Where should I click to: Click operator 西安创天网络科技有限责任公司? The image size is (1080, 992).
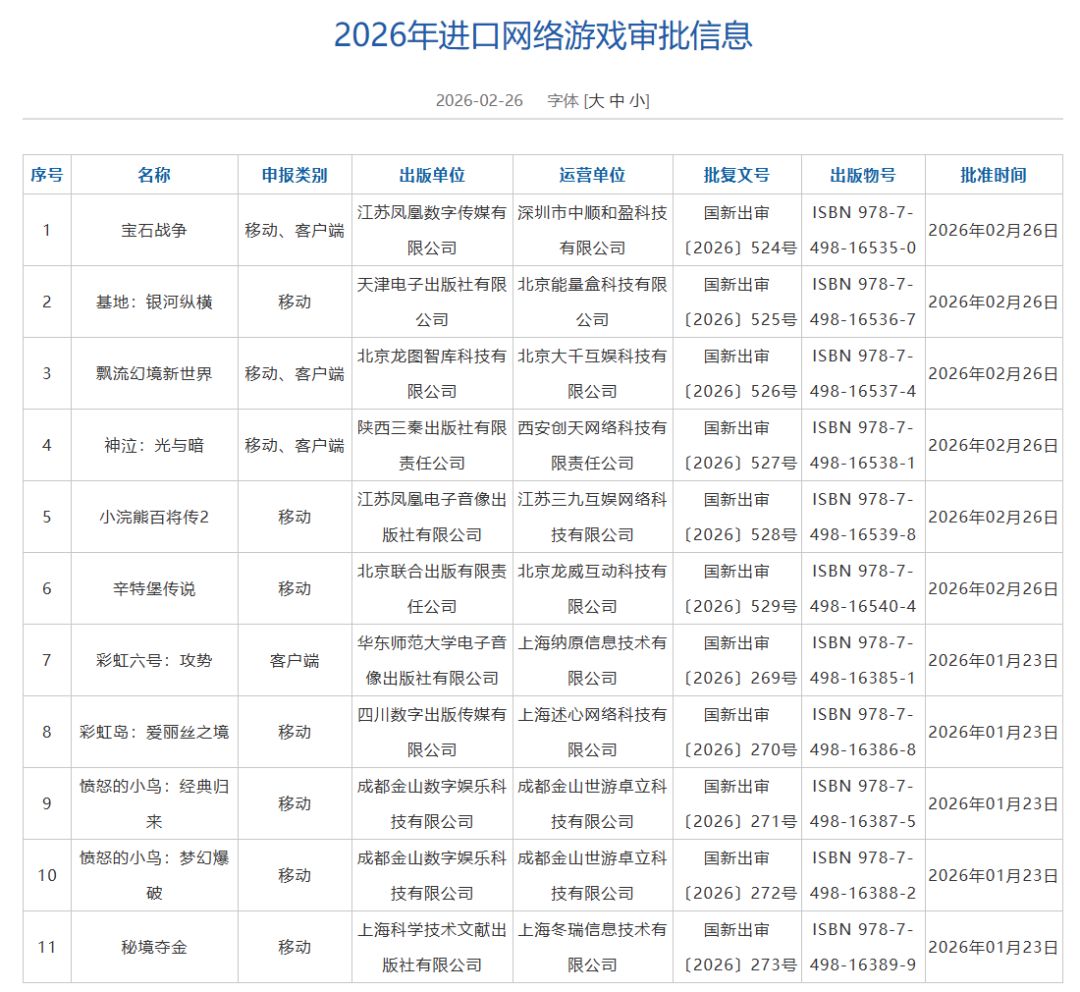click(592, 445)
